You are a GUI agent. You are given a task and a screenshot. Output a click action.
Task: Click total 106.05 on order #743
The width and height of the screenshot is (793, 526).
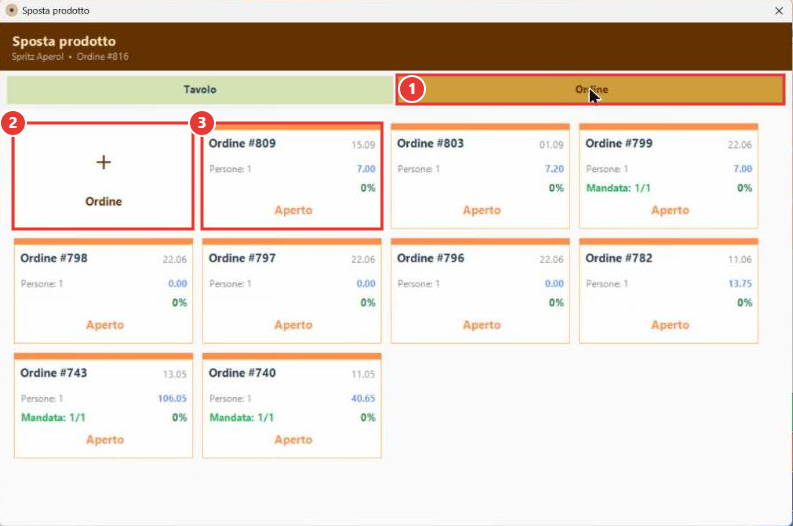click(172, 399)
